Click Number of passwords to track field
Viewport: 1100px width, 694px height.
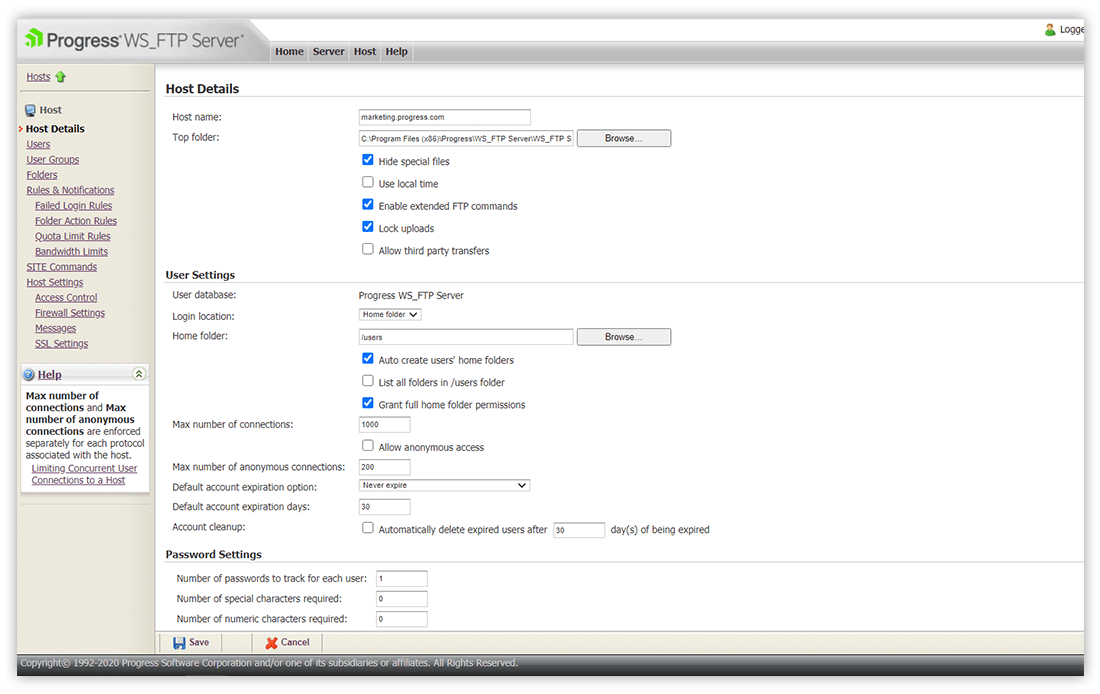[x=401, y=578]
